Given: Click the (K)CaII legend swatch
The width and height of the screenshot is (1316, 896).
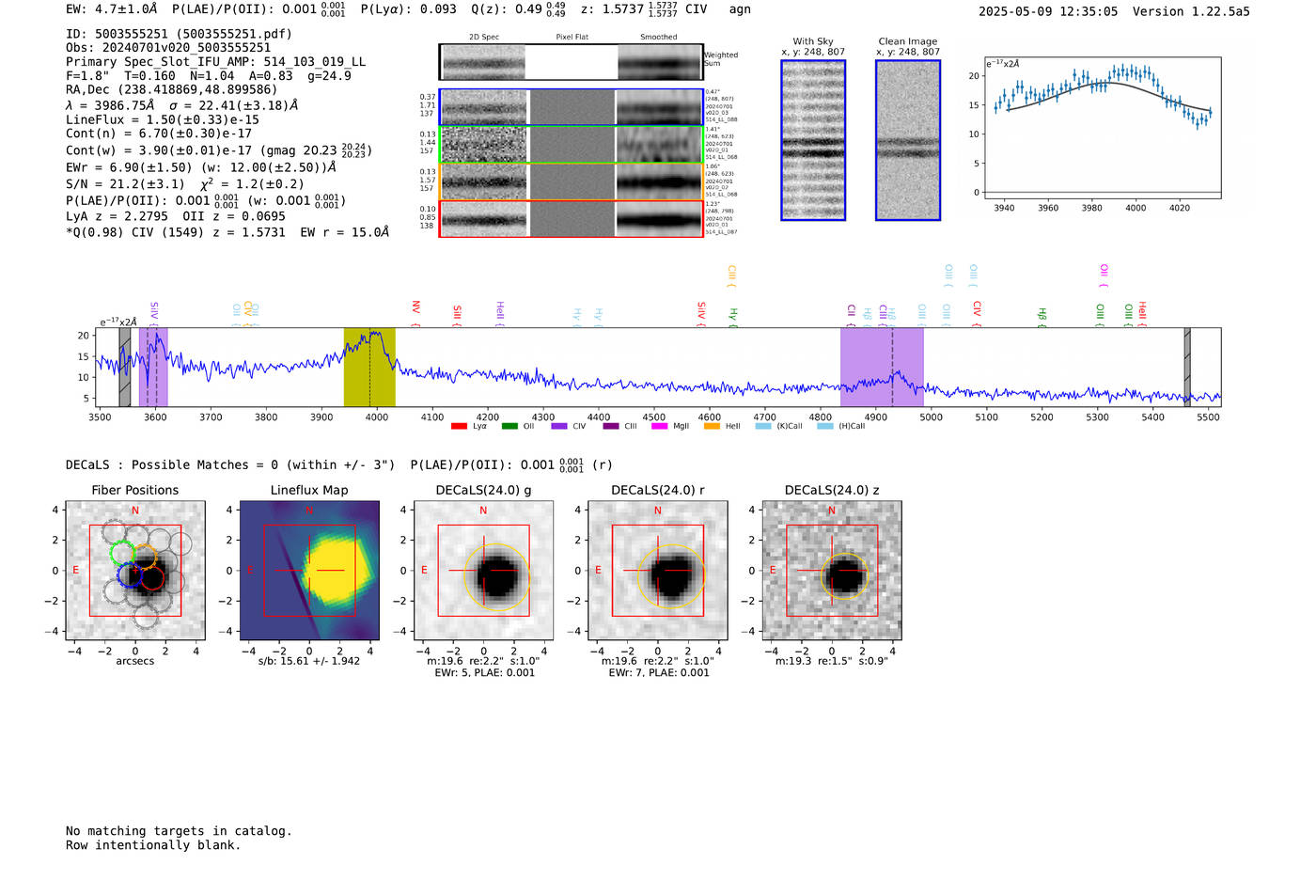Looking at the screenshot, I should pyautogui.click(x=763, y=427).
